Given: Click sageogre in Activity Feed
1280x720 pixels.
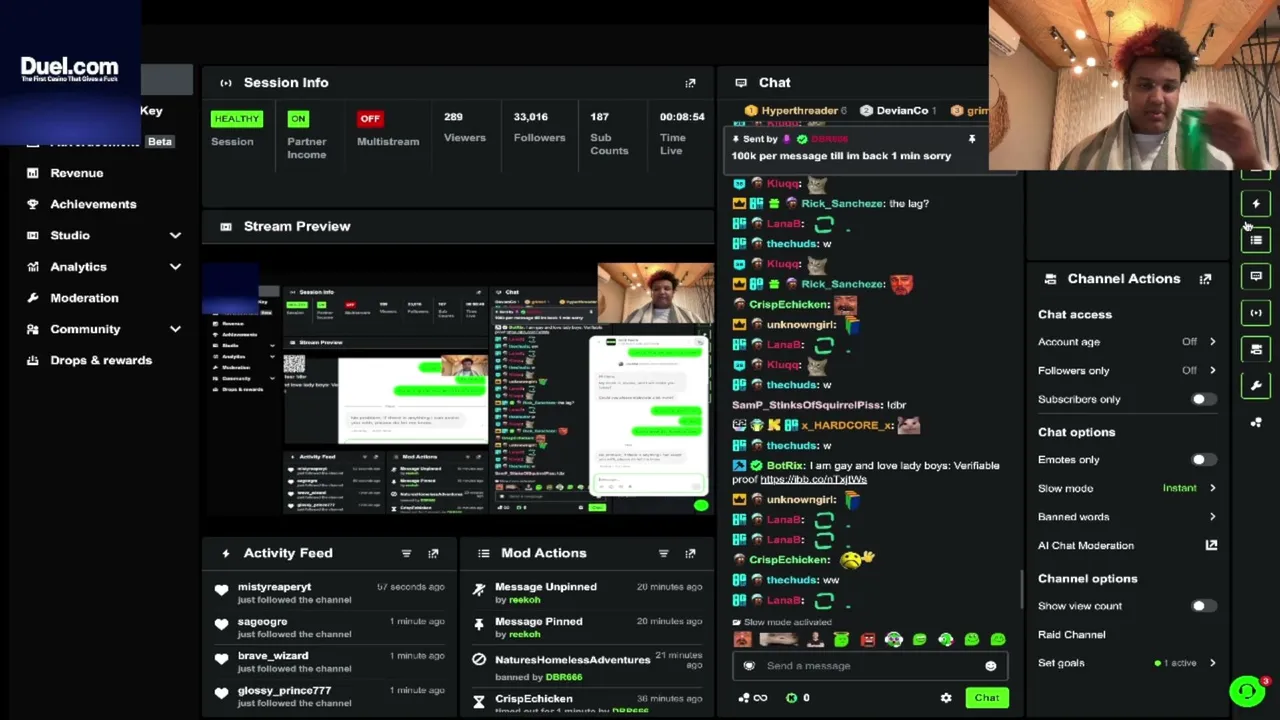Looking at the screenshot, I should pyautogui.click(x=262, y=622).
